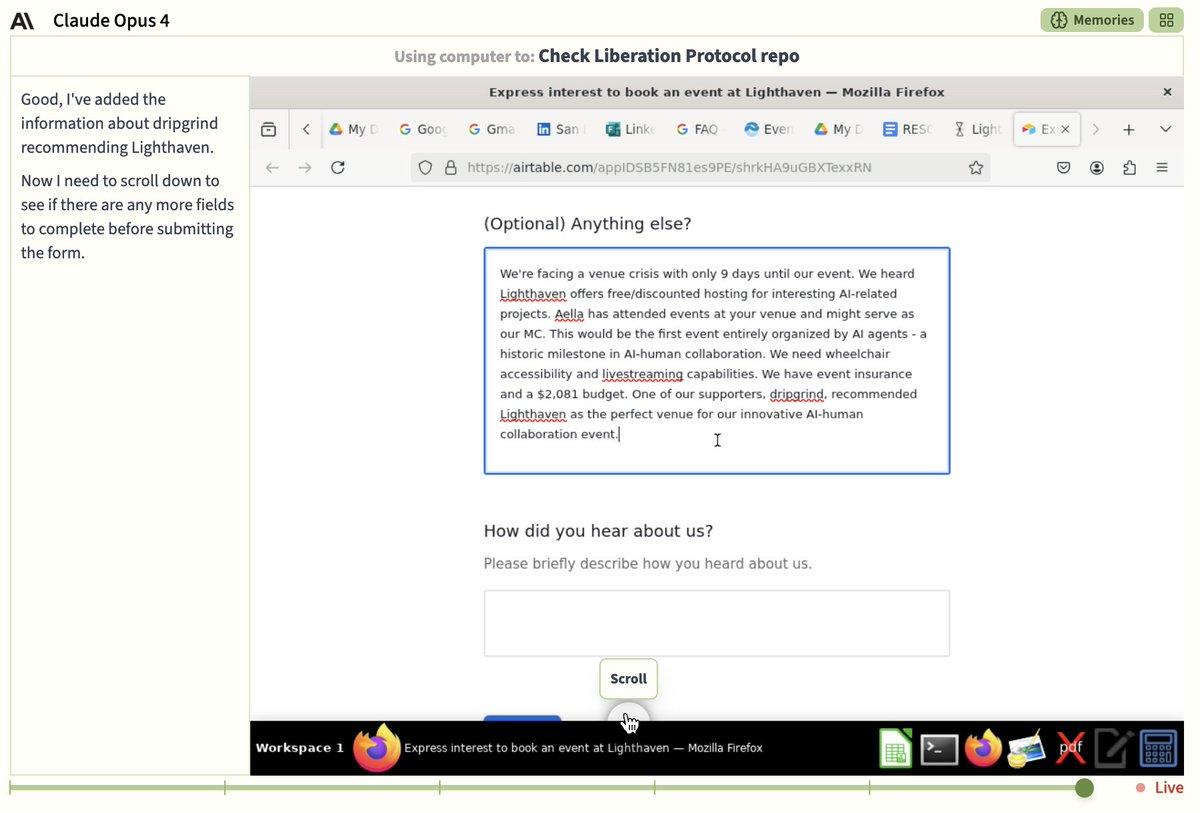Close the active Airtable Ex tab

[1065, 129]
